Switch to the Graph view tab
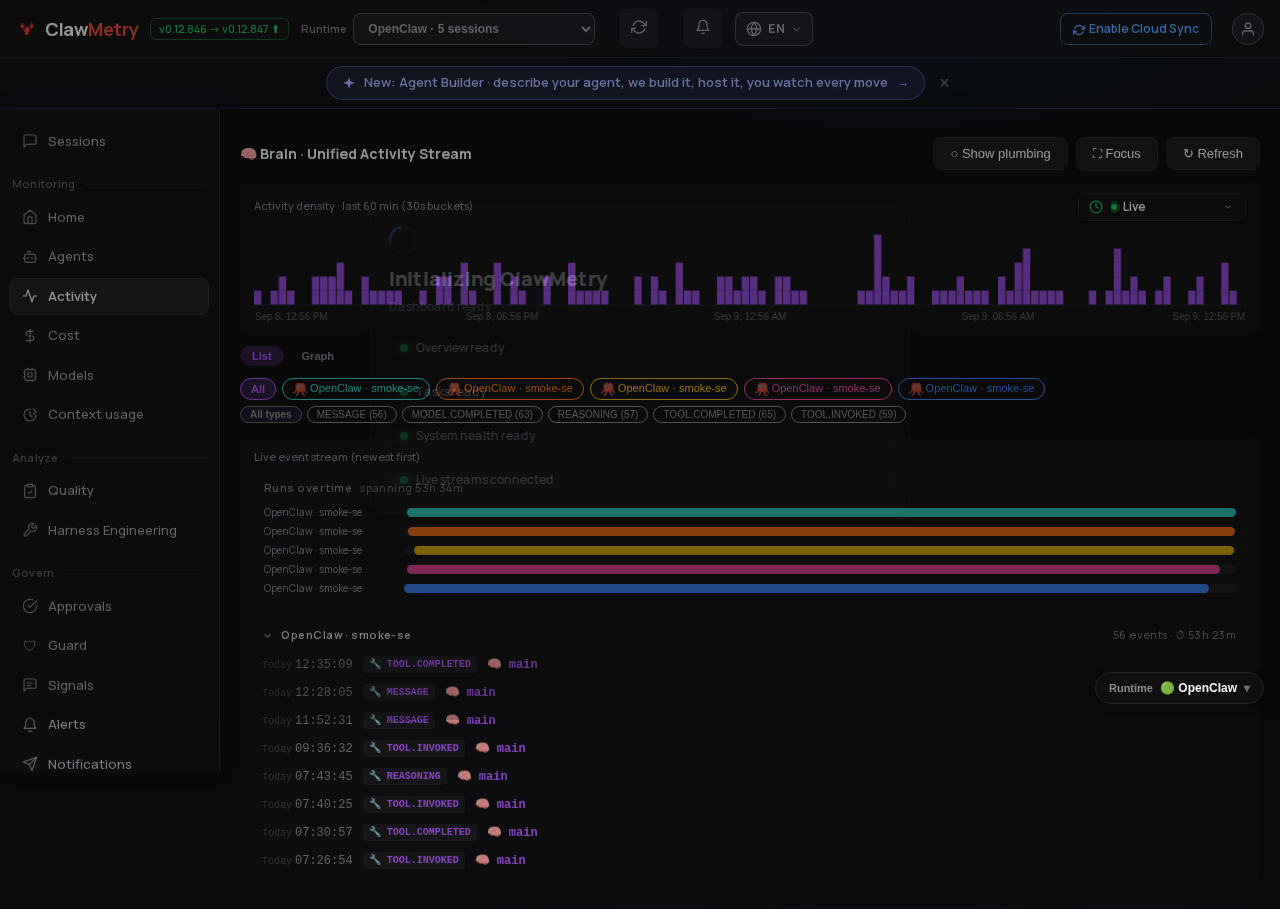The width and height of the screenshot is (1280, 909). 317,356
